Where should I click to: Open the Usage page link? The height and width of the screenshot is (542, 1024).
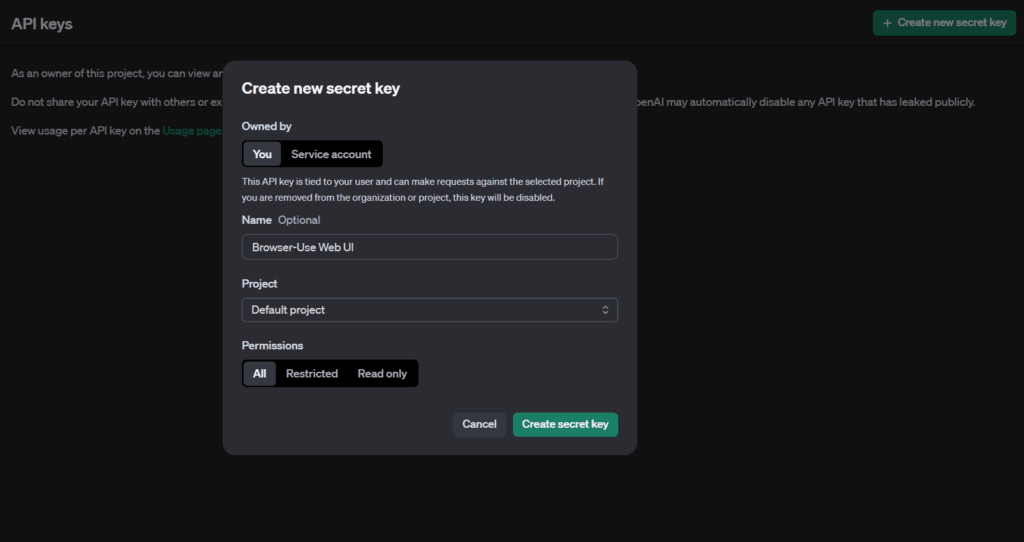[x=192, y=131]
